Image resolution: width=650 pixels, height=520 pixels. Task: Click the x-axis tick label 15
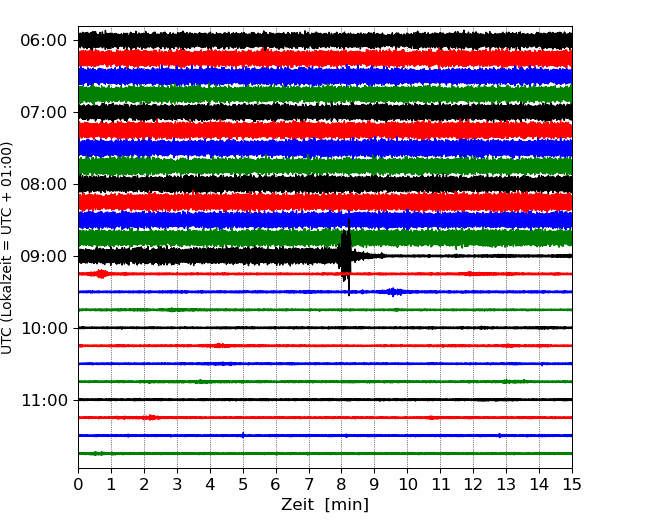[x=572, y=484]
